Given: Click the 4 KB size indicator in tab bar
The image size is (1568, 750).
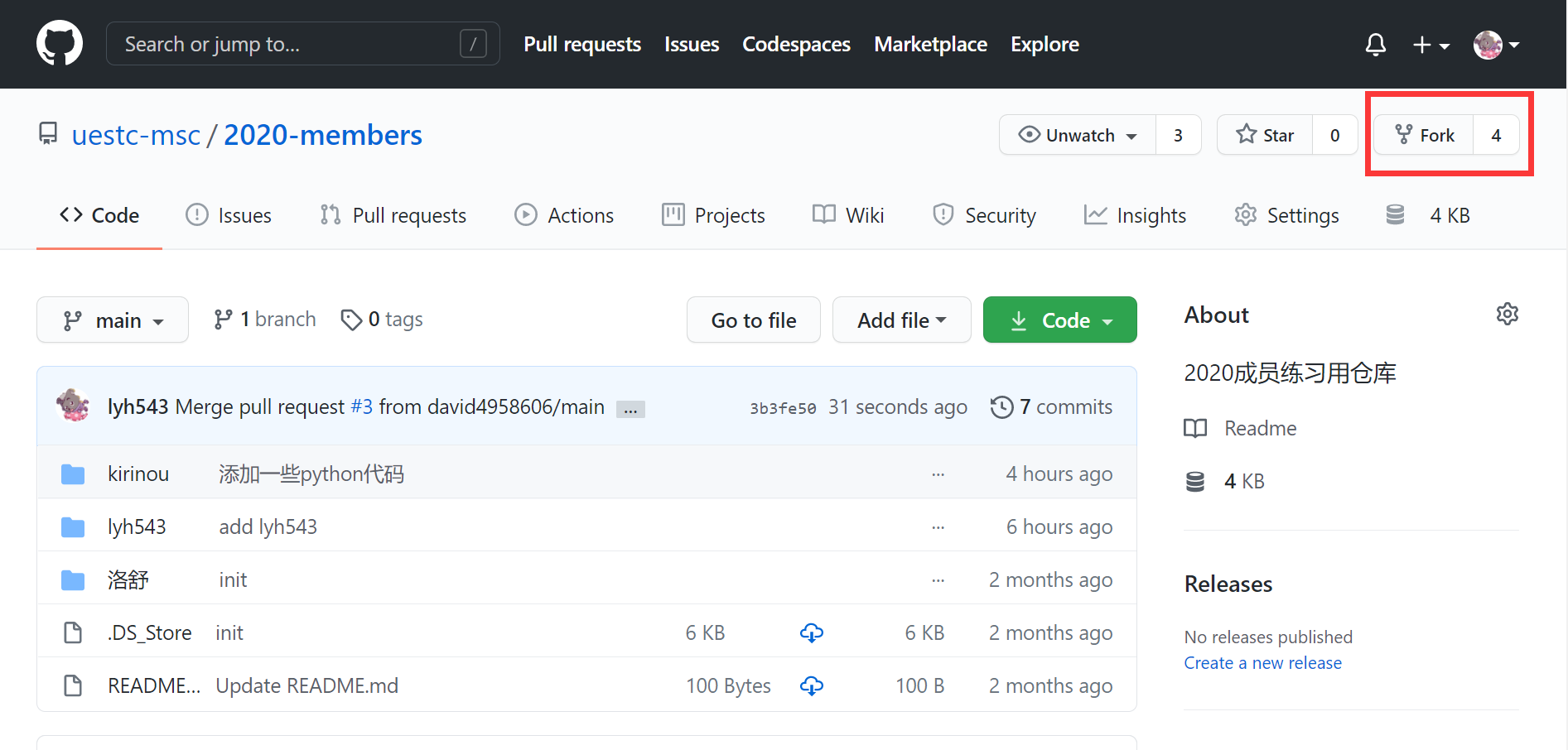Looking at the screenshot, I should point(1428,215).
